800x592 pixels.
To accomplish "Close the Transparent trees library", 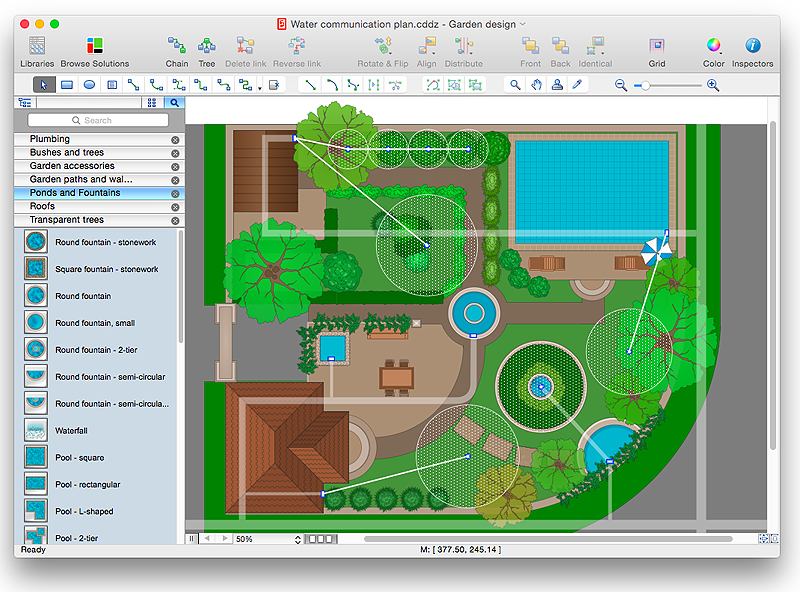I will click(x=175, y=221).
